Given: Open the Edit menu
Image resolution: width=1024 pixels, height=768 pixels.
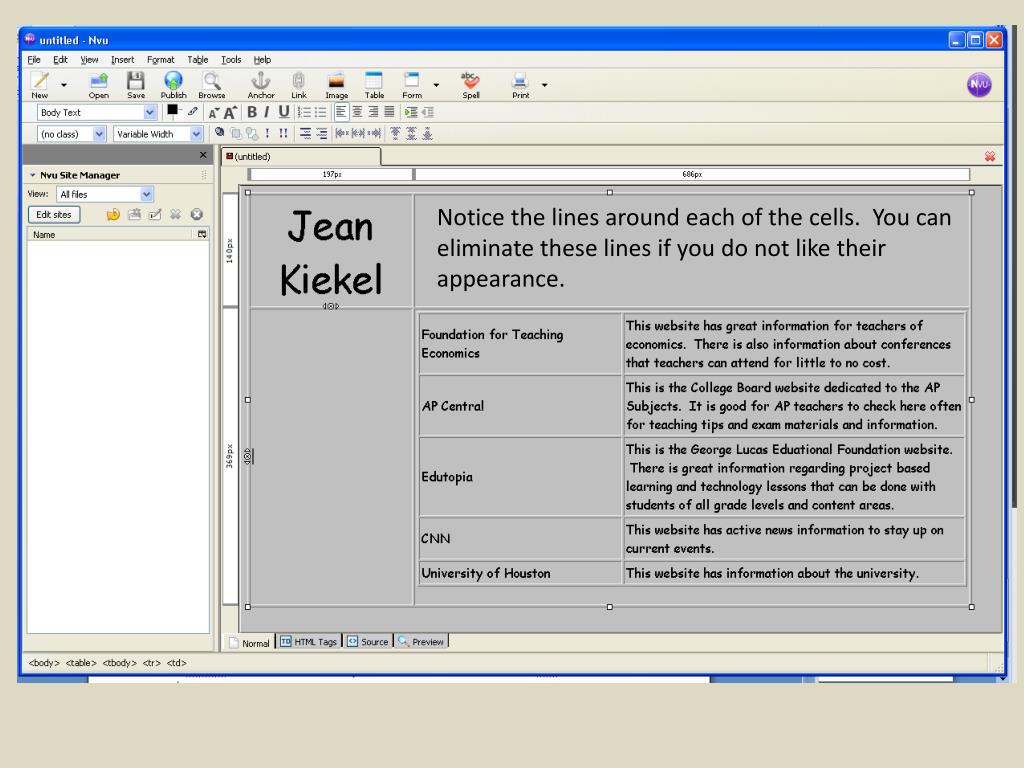Looking at the screenshot, I should 61,59.
